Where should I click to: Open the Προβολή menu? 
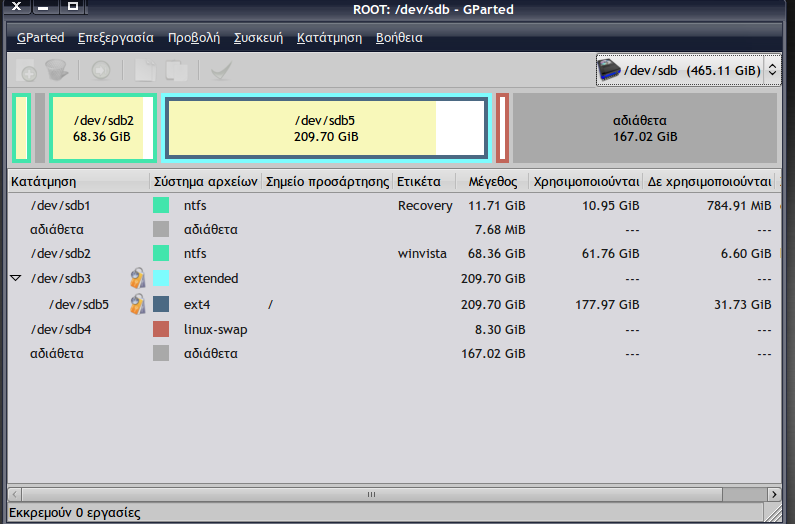point(194,38)
